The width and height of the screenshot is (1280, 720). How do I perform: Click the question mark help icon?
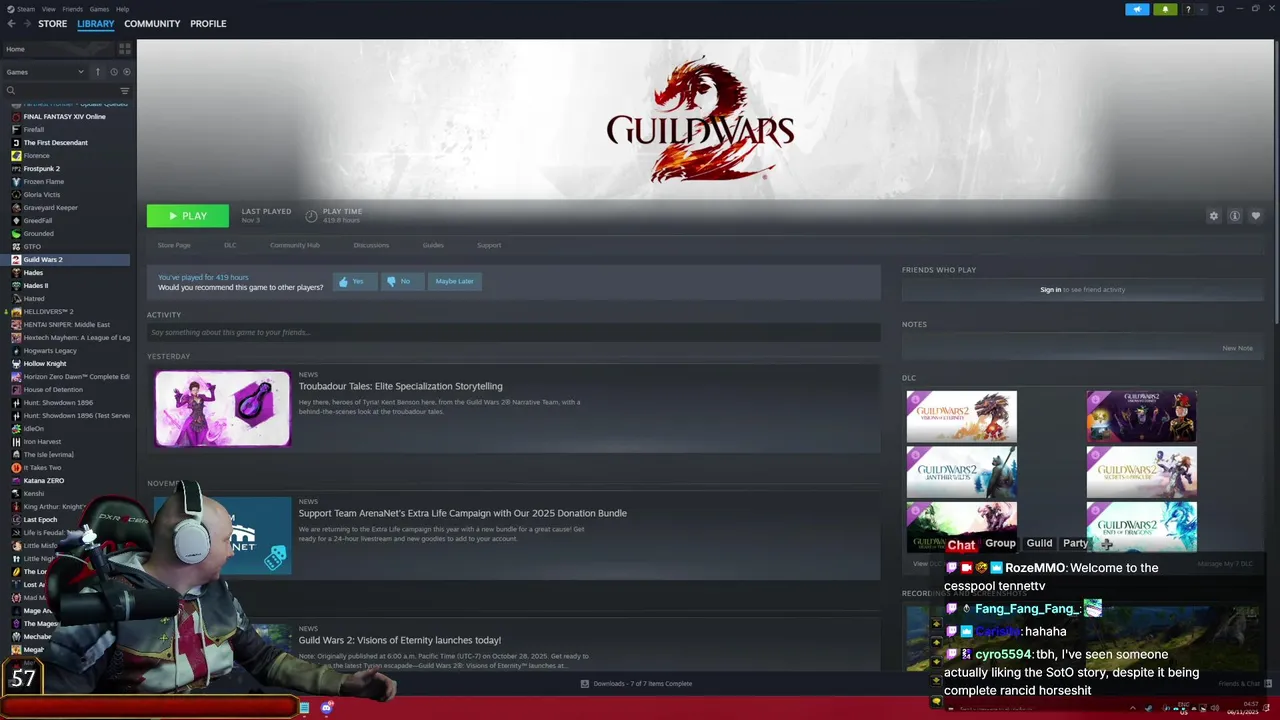pyautogui.click(x=1188, y=9)
